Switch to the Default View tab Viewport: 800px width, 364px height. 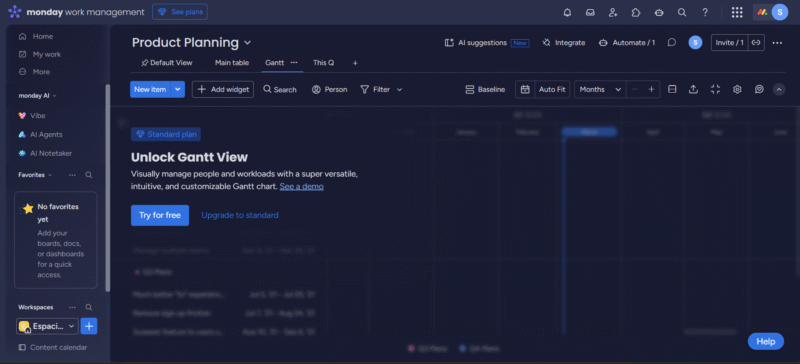(x=167, y=63)
